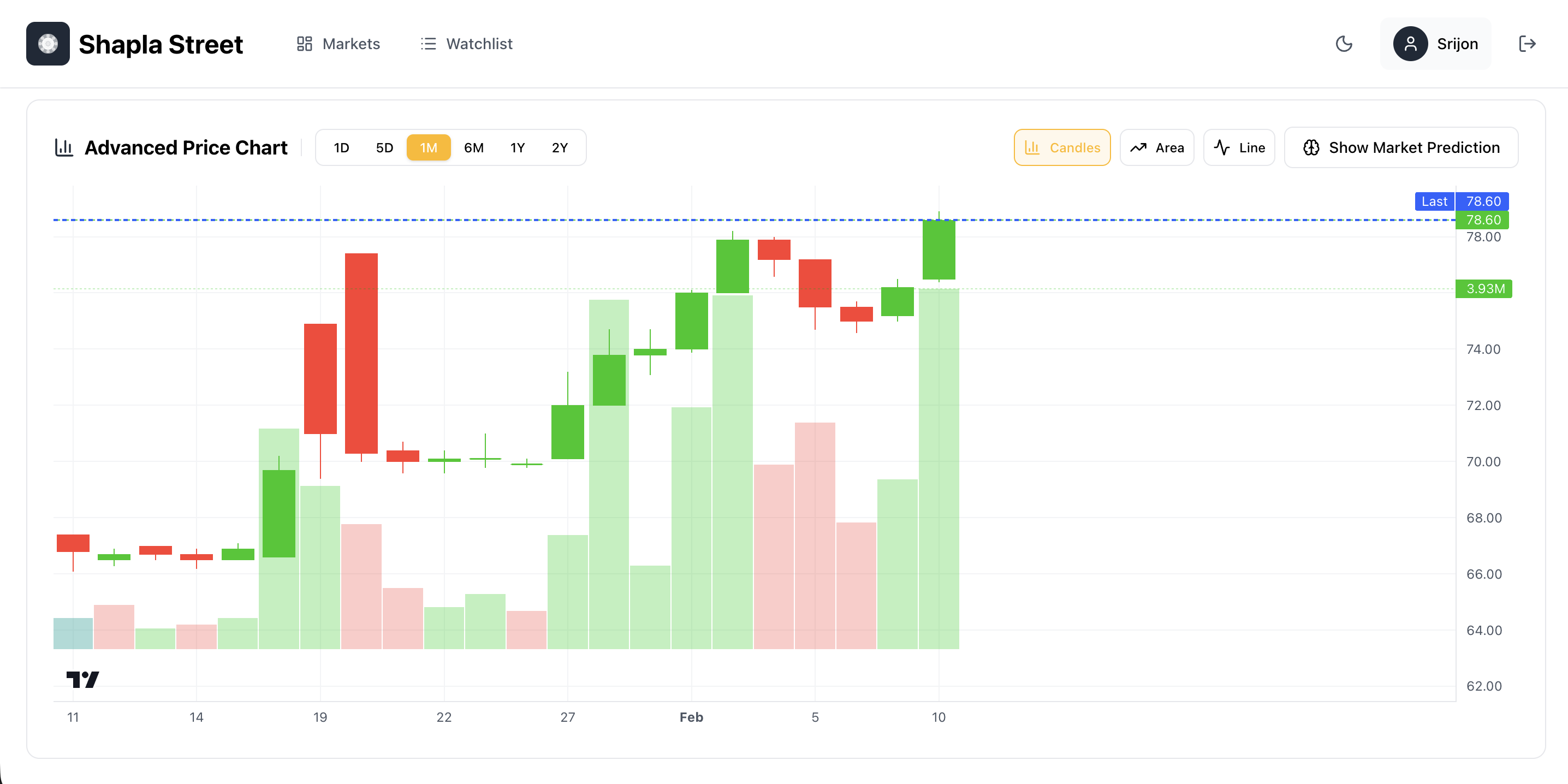Switch chart to 1Y range
Screen dimensions: 1568x784
pos(517,148)
